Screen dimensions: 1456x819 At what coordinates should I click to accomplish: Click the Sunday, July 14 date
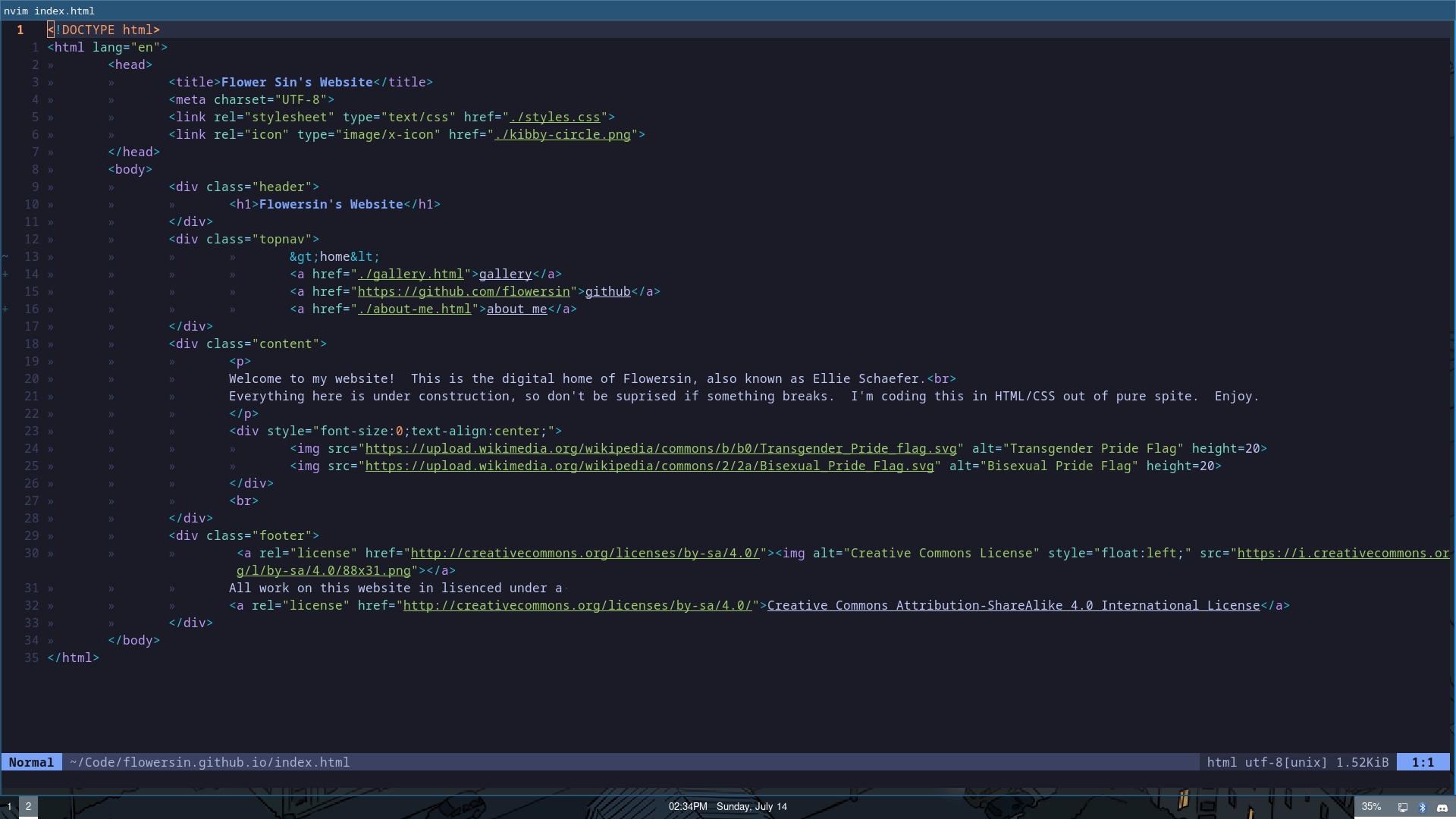(752, 807)
